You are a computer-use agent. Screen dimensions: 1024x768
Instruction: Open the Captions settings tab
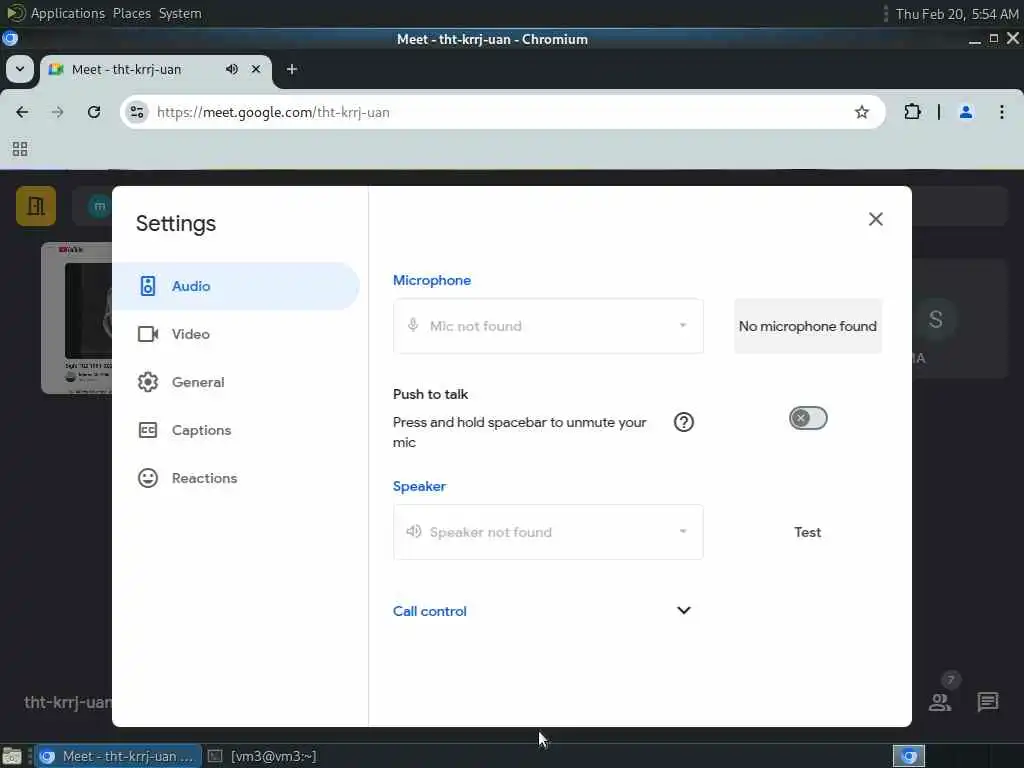coord(236,430)
